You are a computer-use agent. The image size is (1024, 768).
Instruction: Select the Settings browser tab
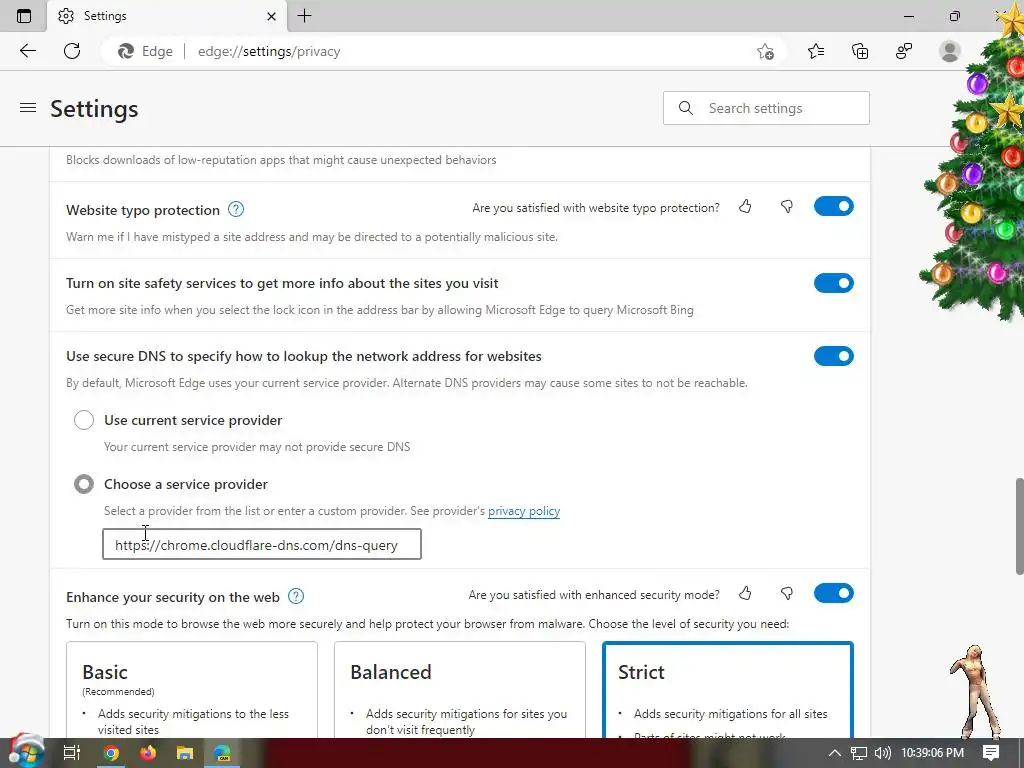click(x=167, y=16)
